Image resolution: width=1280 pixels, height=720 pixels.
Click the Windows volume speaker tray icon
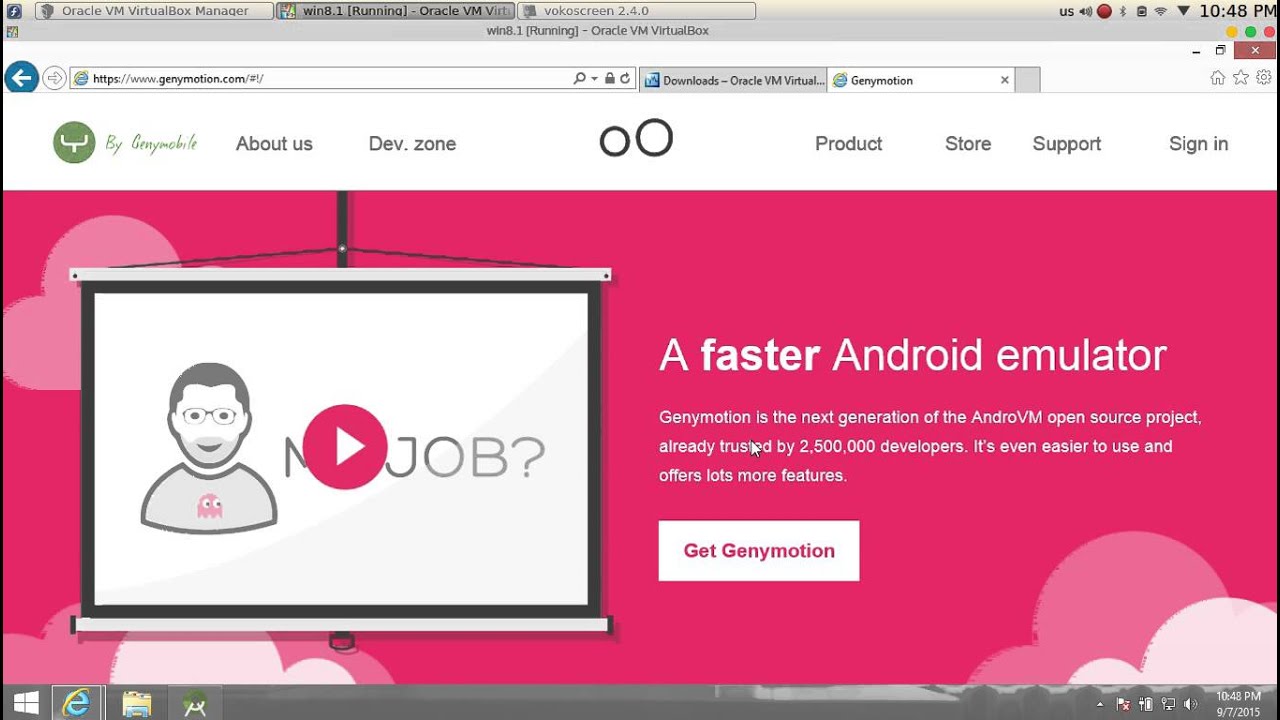[1190, 704]
